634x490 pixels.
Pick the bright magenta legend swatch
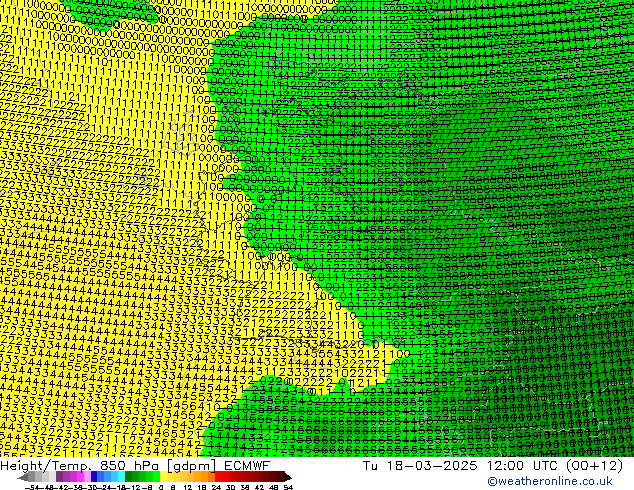coord(80,477)
